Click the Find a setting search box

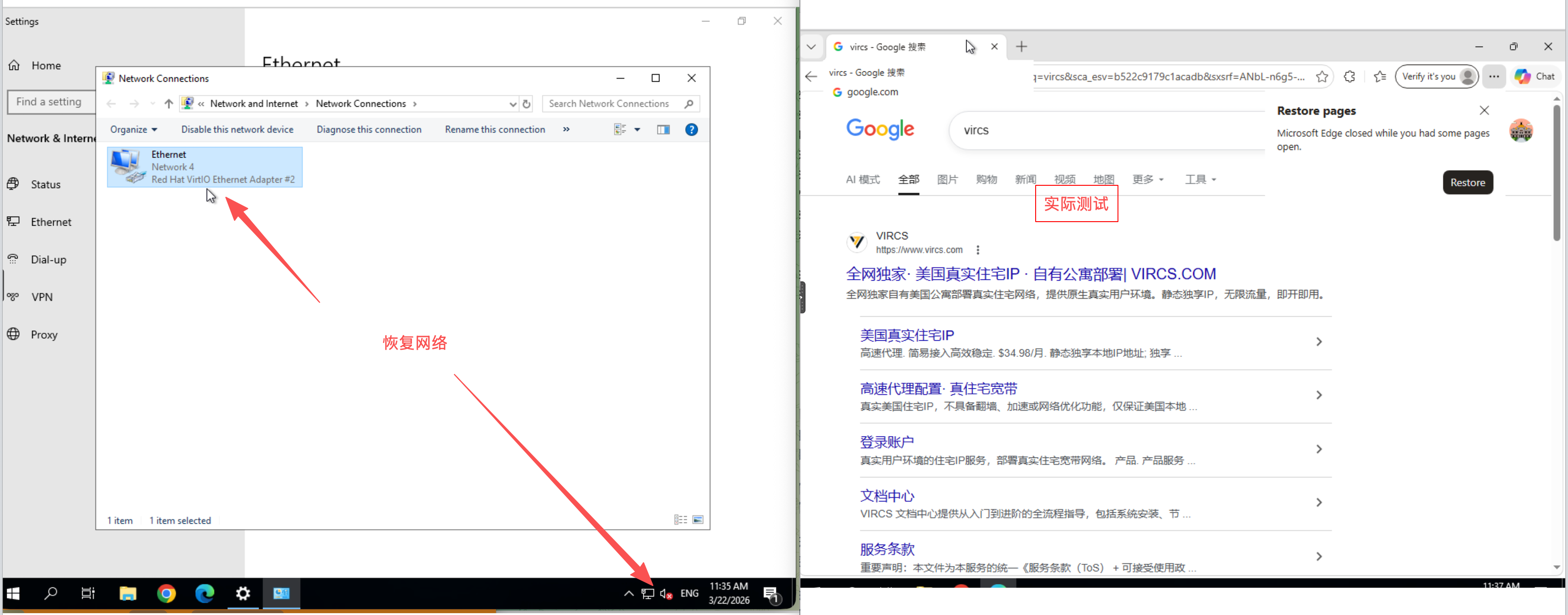pos(52,102)
